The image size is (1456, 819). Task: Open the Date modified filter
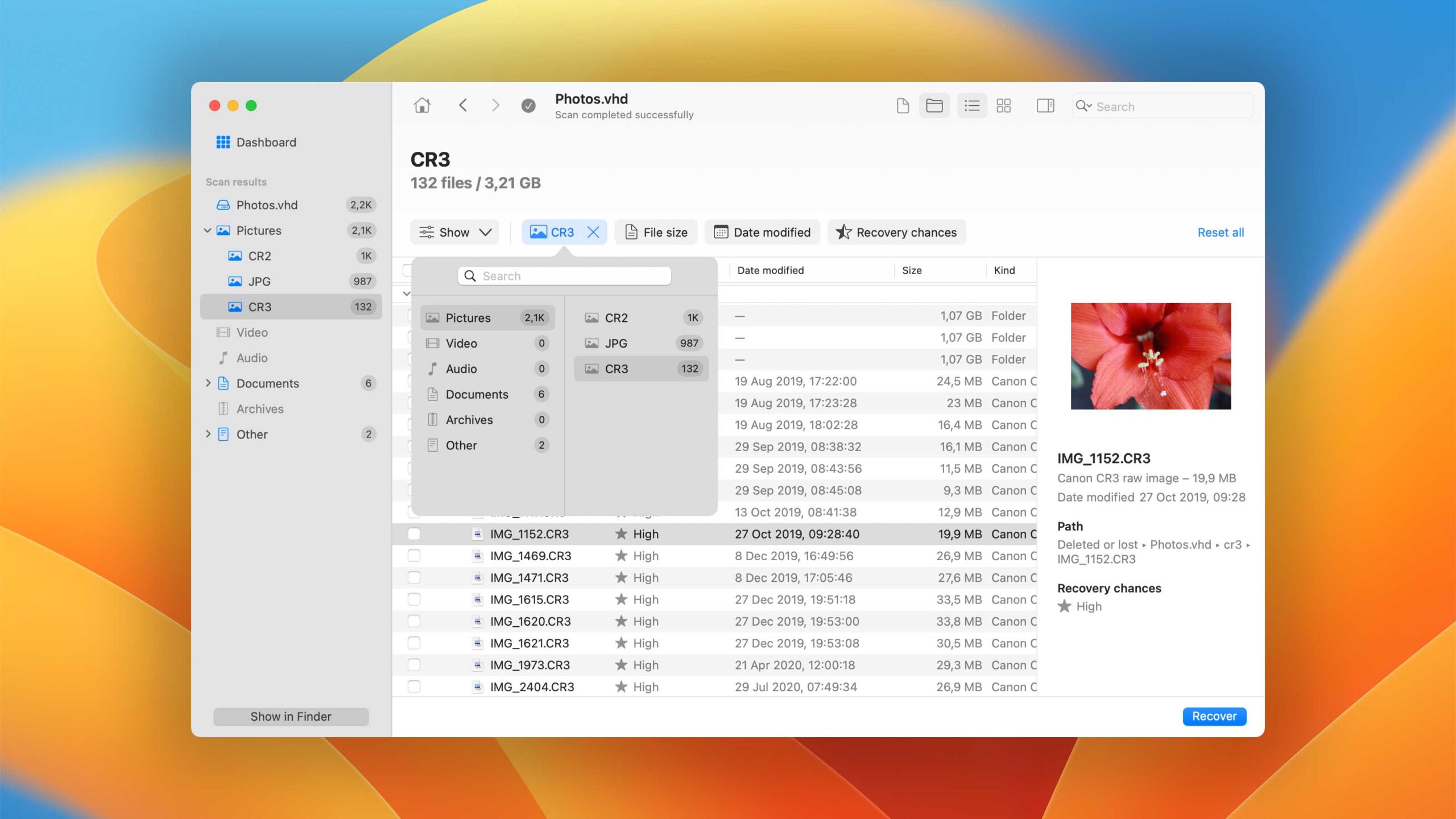pyautogui.click(x=762, y=232)
